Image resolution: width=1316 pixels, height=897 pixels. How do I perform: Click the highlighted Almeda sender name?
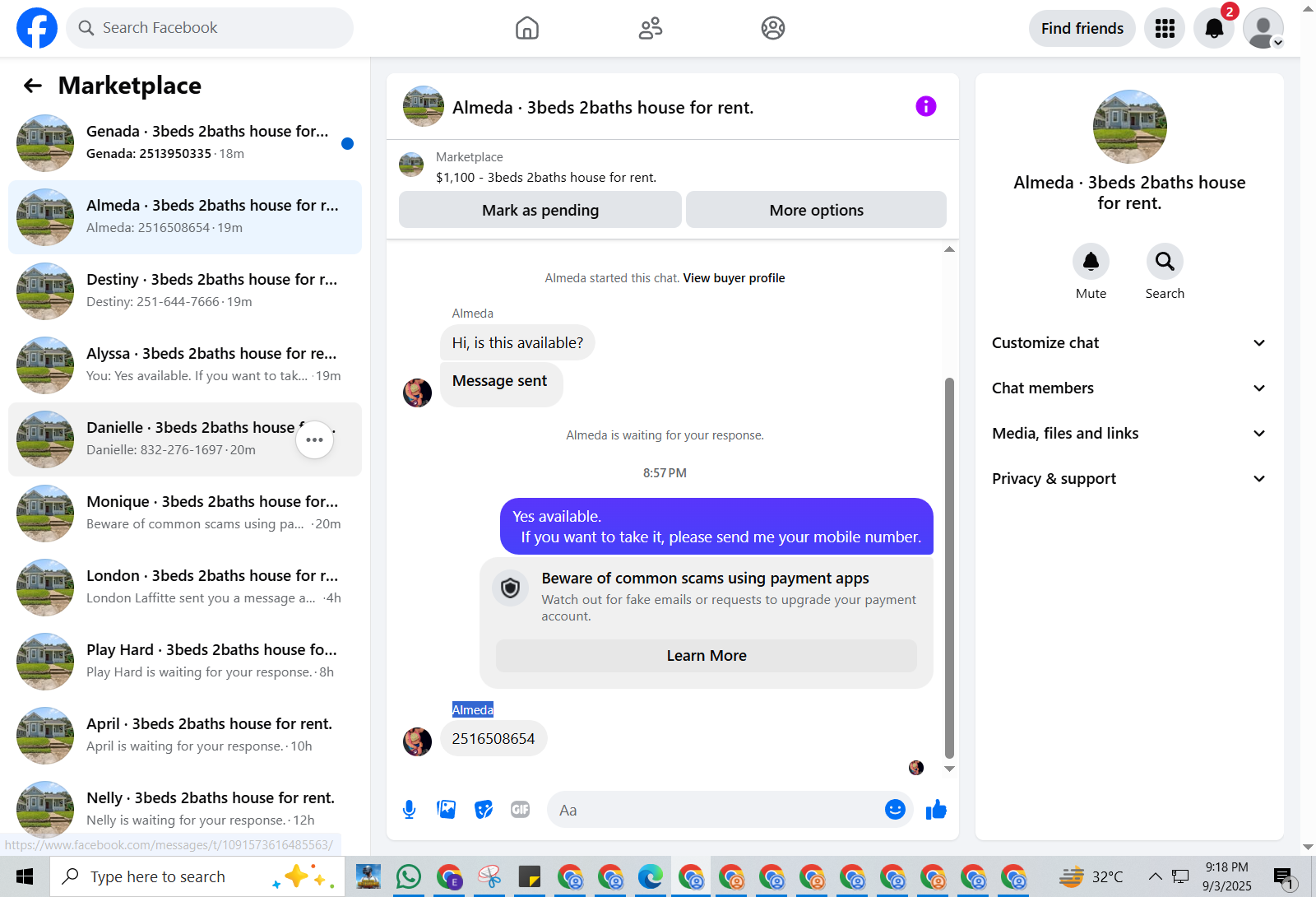tap(473, 710)
